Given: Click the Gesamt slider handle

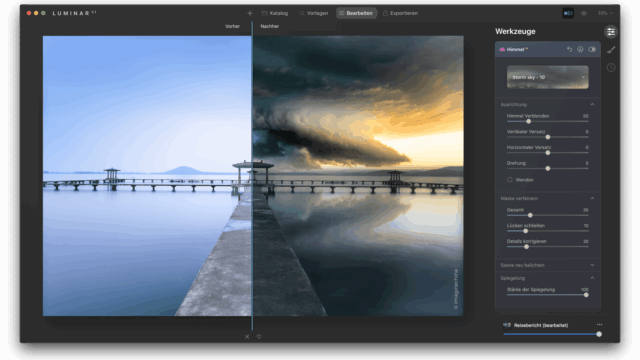Looking at the screenshot, I should click(x=530, y=215).
